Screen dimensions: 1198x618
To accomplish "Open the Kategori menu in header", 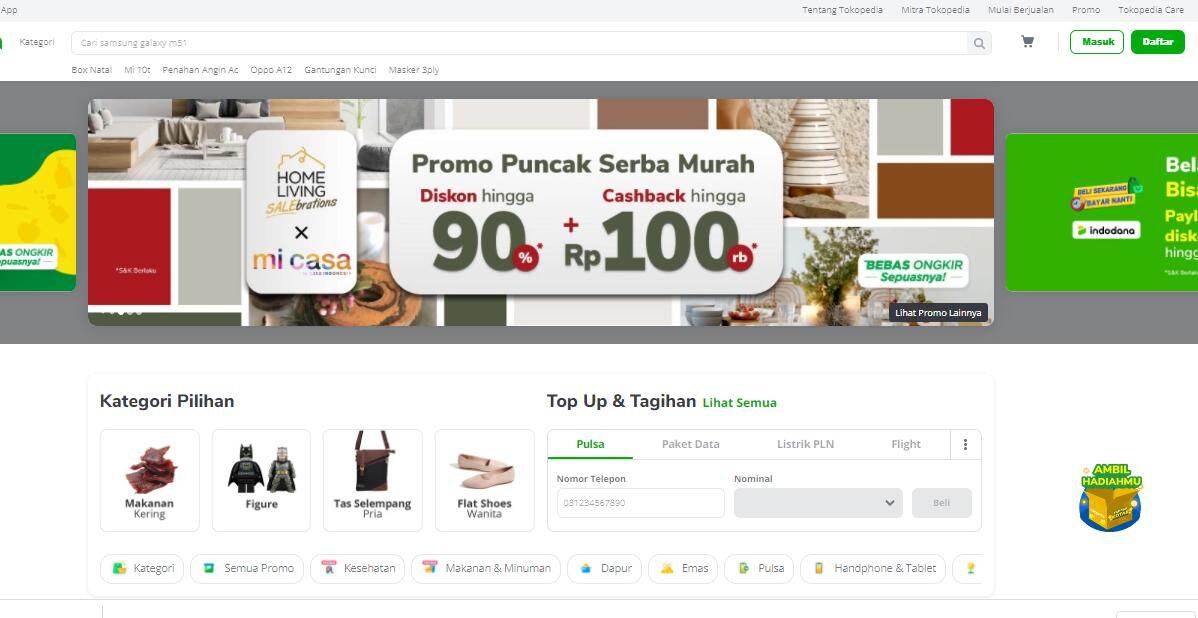I will tap(37, 42).
